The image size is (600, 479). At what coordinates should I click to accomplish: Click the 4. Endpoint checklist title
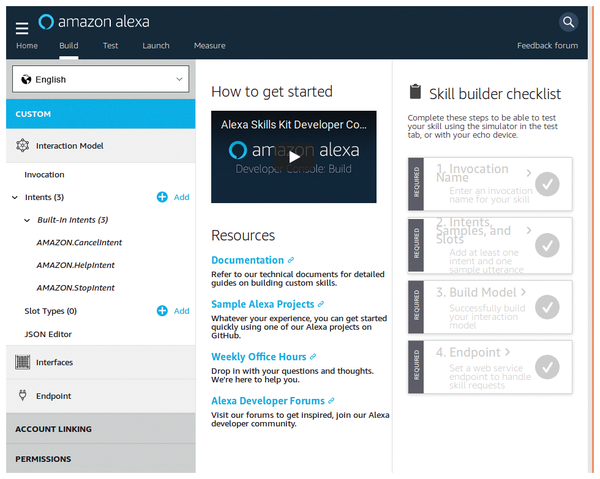point(468,352)
